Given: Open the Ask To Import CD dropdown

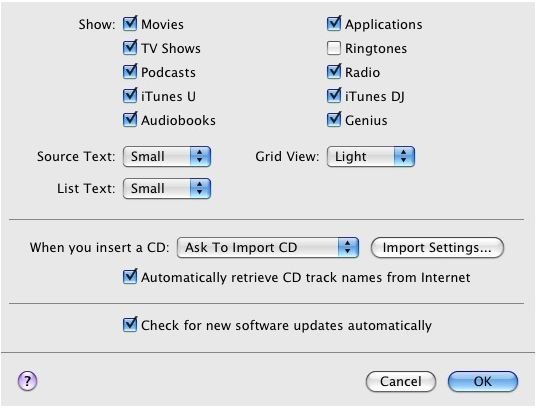Looking at the screenshot, I should click(268, 247).
